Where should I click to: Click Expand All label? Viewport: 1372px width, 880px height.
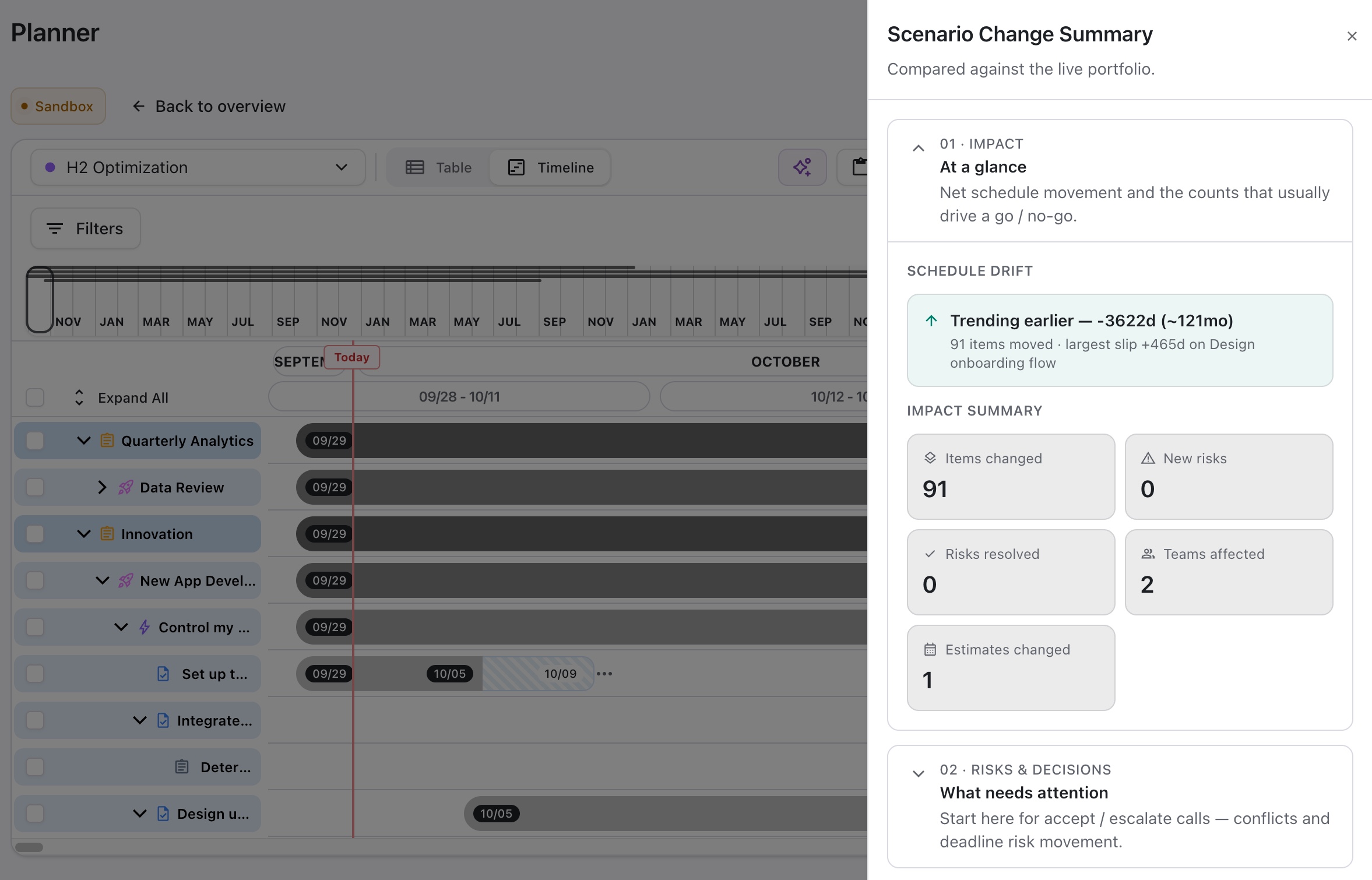[x=133, y=397]
